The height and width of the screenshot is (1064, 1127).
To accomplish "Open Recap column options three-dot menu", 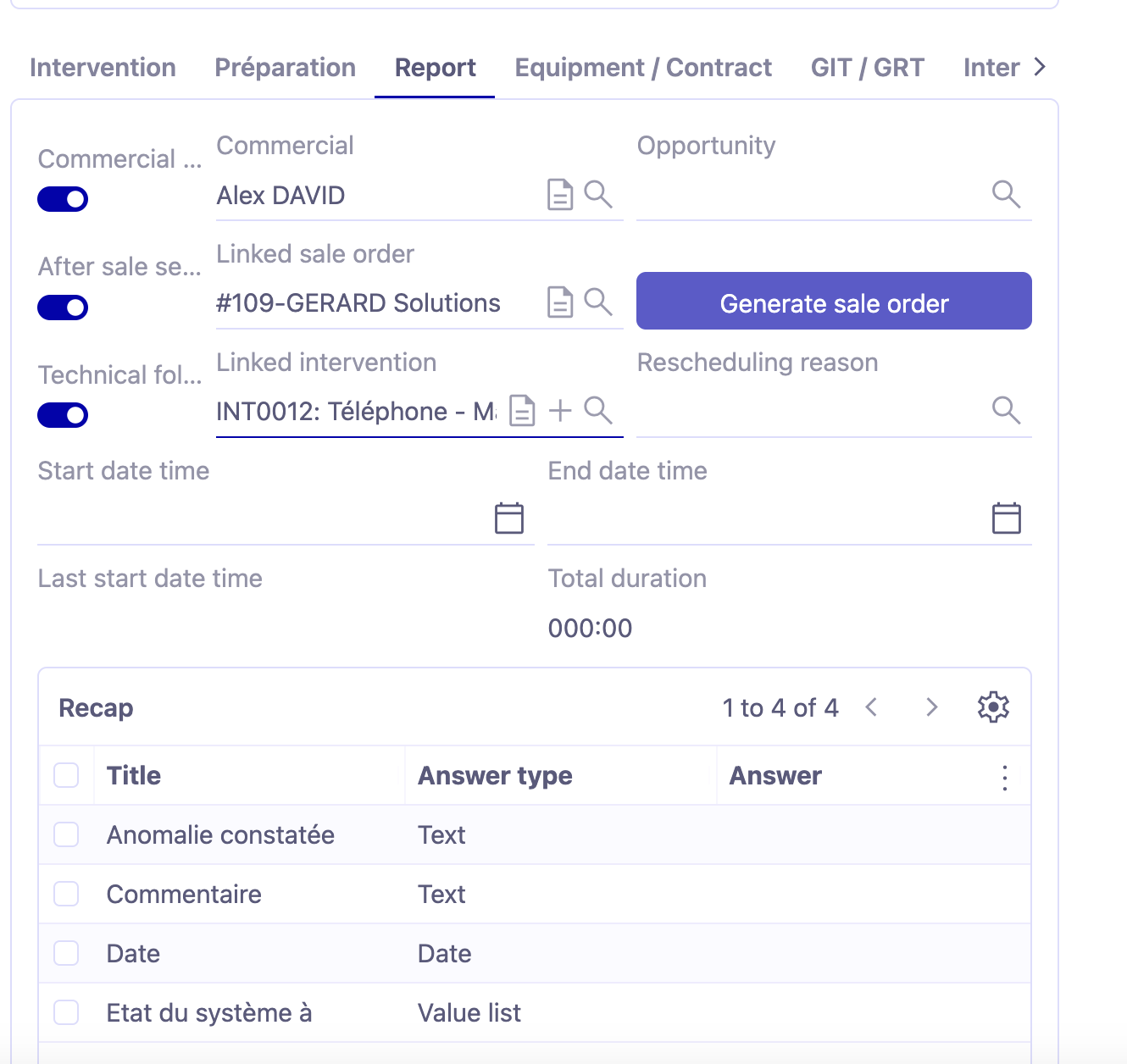I will [1005, 777].
